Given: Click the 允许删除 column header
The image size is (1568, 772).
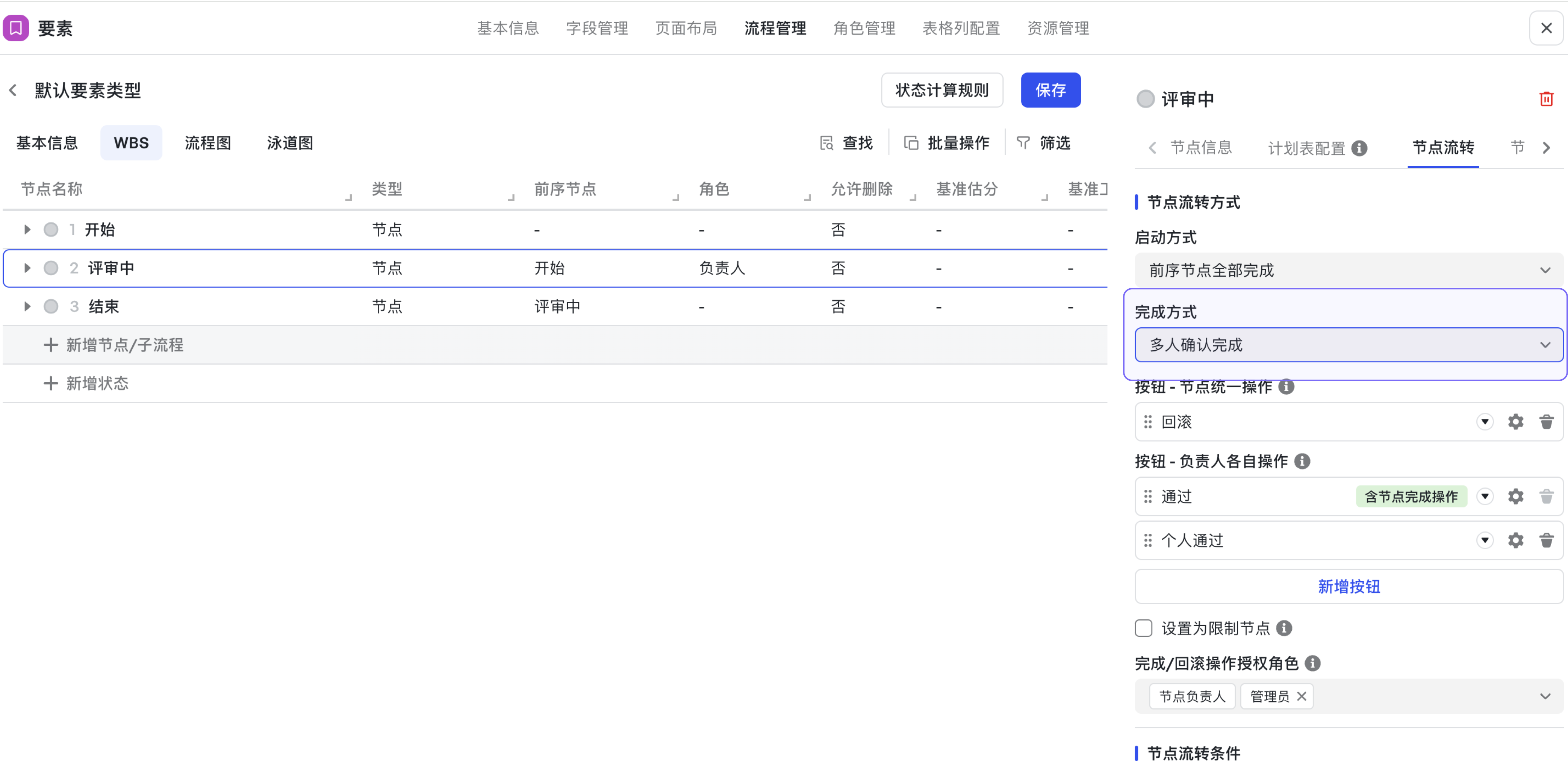Looking at the screenshot, I should point(861,189).
